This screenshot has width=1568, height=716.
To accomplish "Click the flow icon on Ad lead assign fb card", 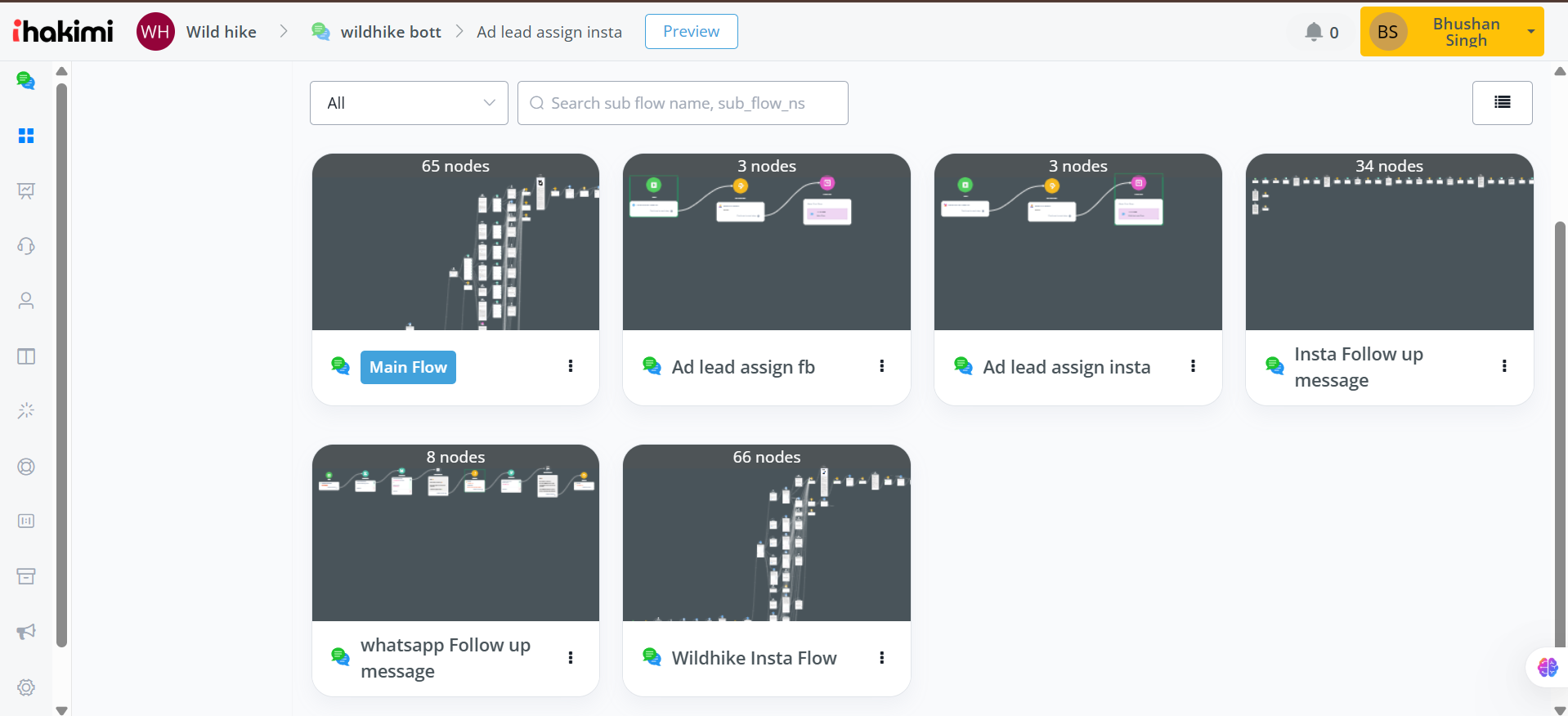I will 652,366.
